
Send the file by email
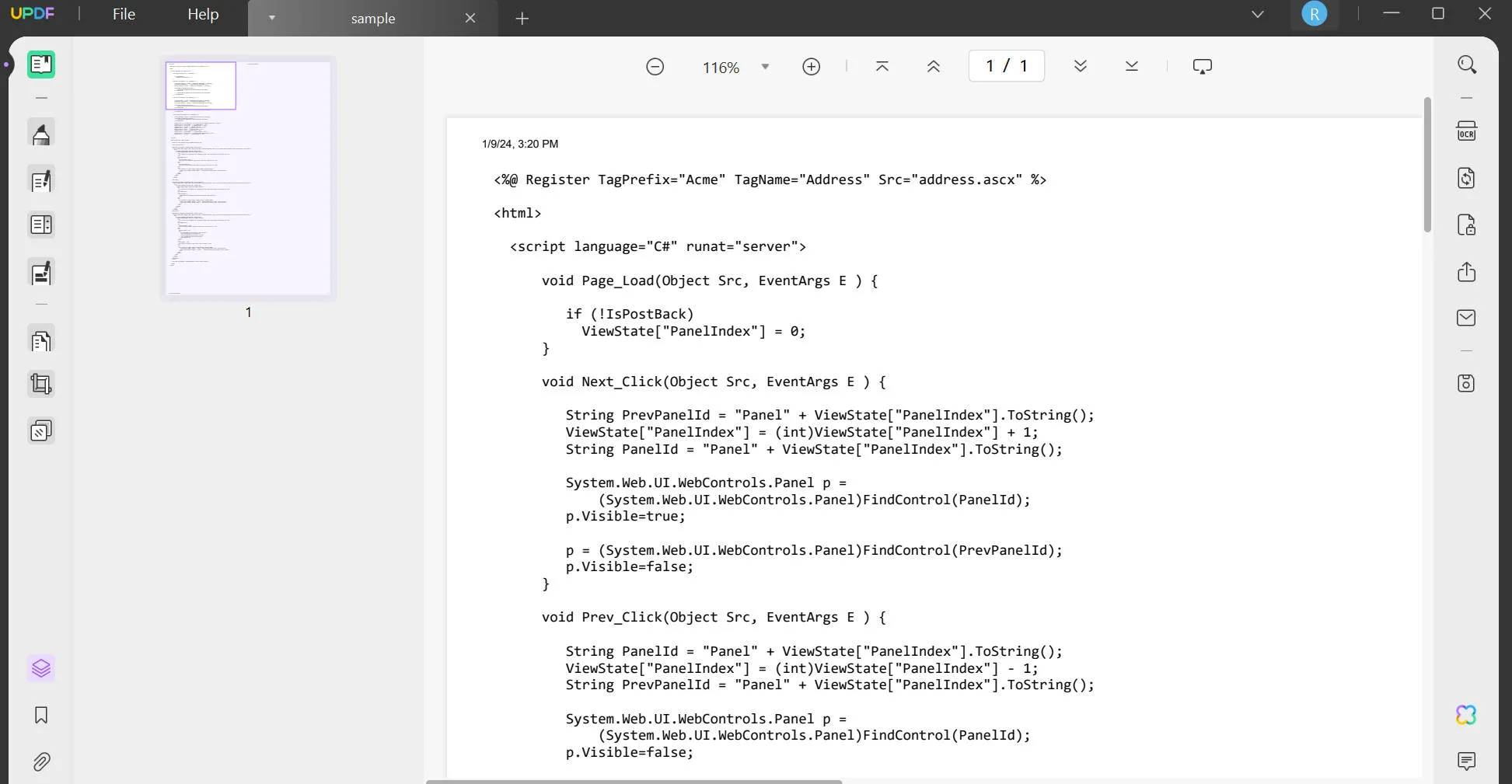click(x=1466, y=318)
